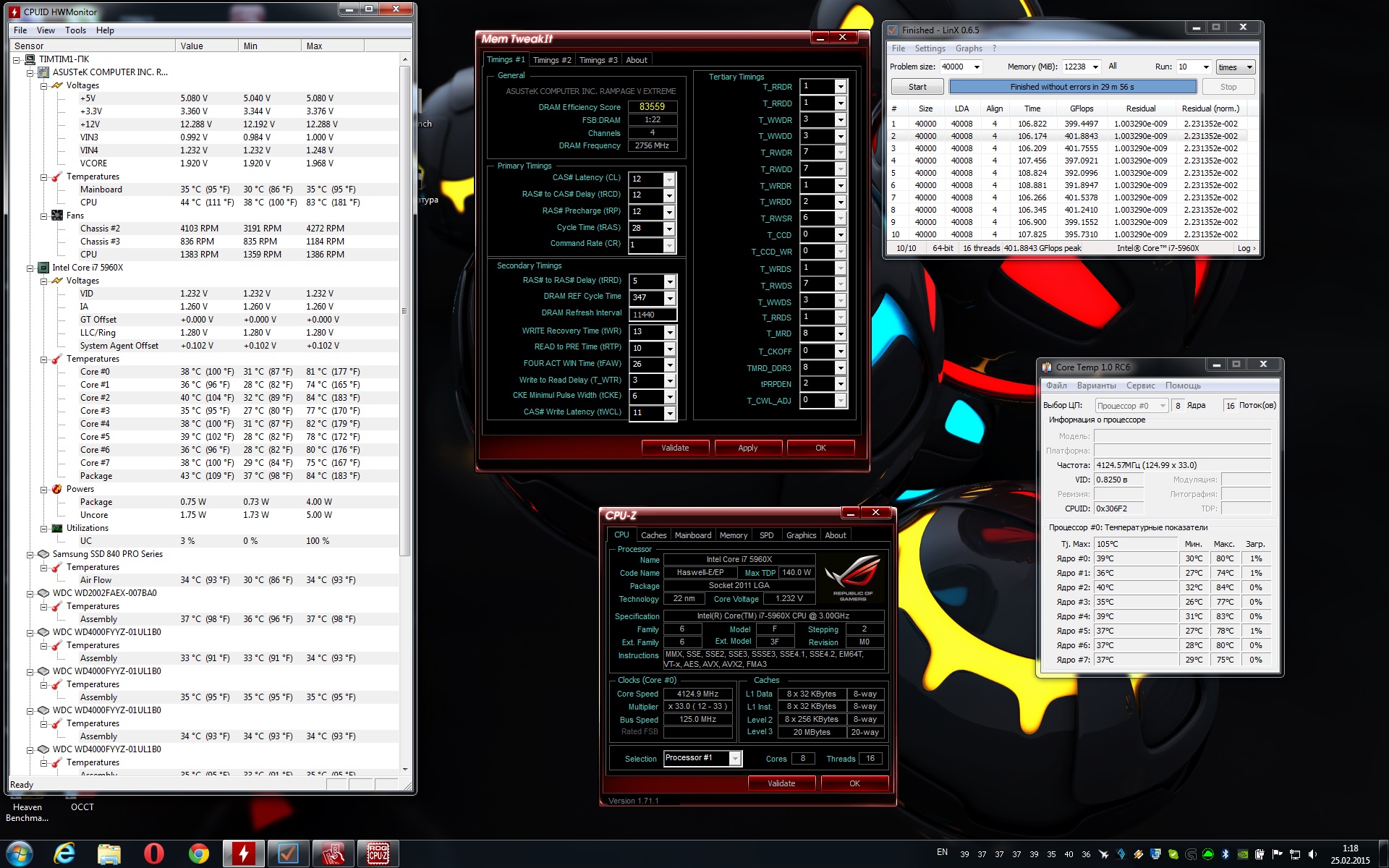The image size is (1389, 868).
Task: Open HWMonitor from the taskbar lightning icon
Action: [x=243, y=854]
